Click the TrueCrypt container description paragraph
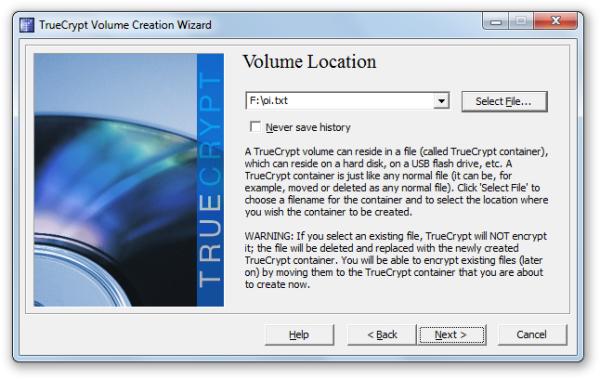Viewport: 600px width, 380px height. tap(396, 181)
